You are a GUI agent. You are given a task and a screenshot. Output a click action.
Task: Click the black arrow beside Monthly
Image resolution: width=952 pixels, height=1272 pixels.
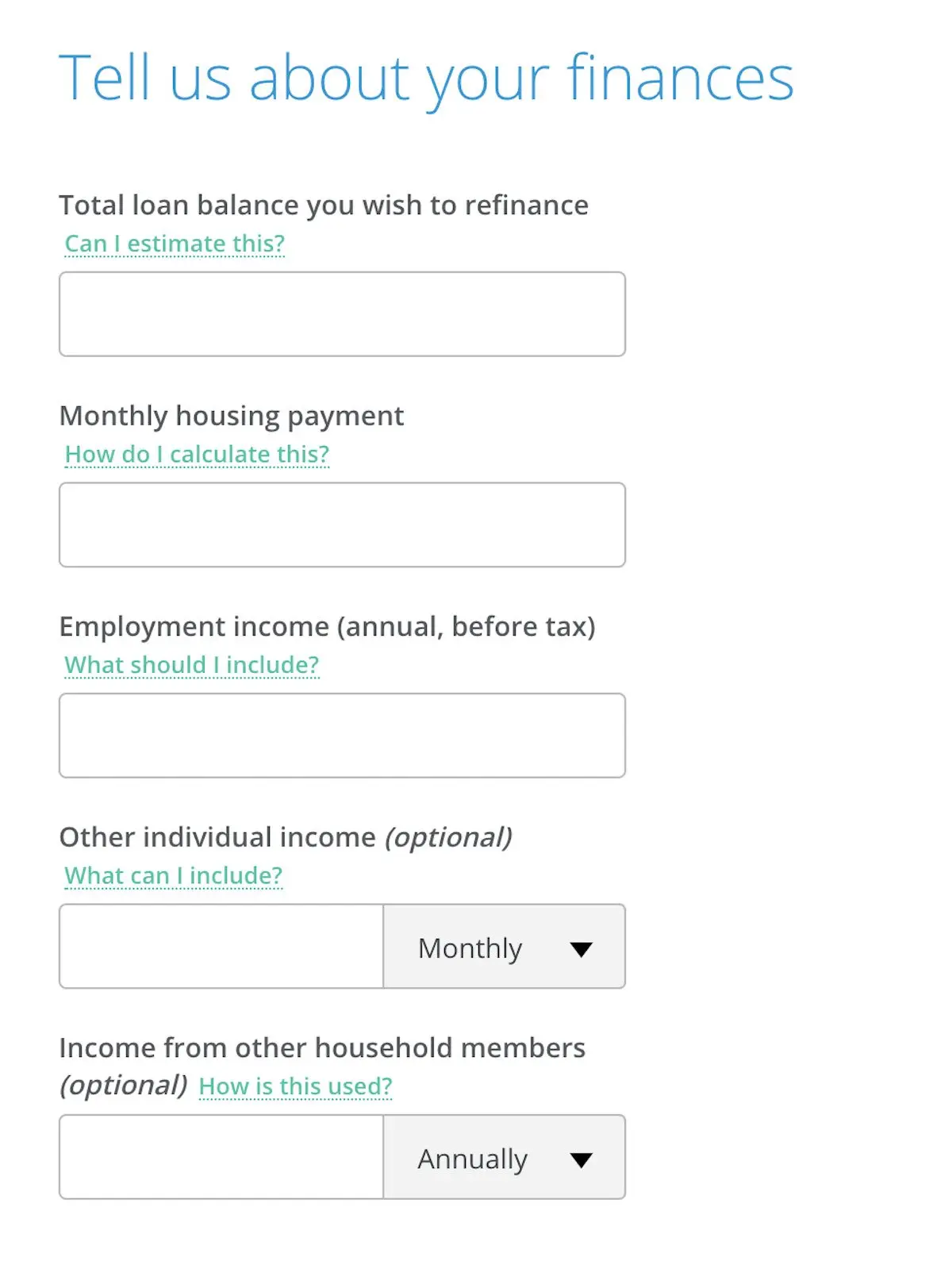[x=581, y=949]
